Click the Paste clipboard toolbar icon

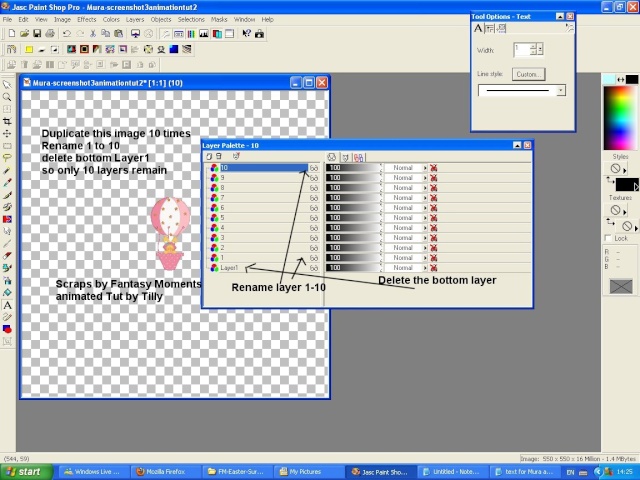point(119,33)
